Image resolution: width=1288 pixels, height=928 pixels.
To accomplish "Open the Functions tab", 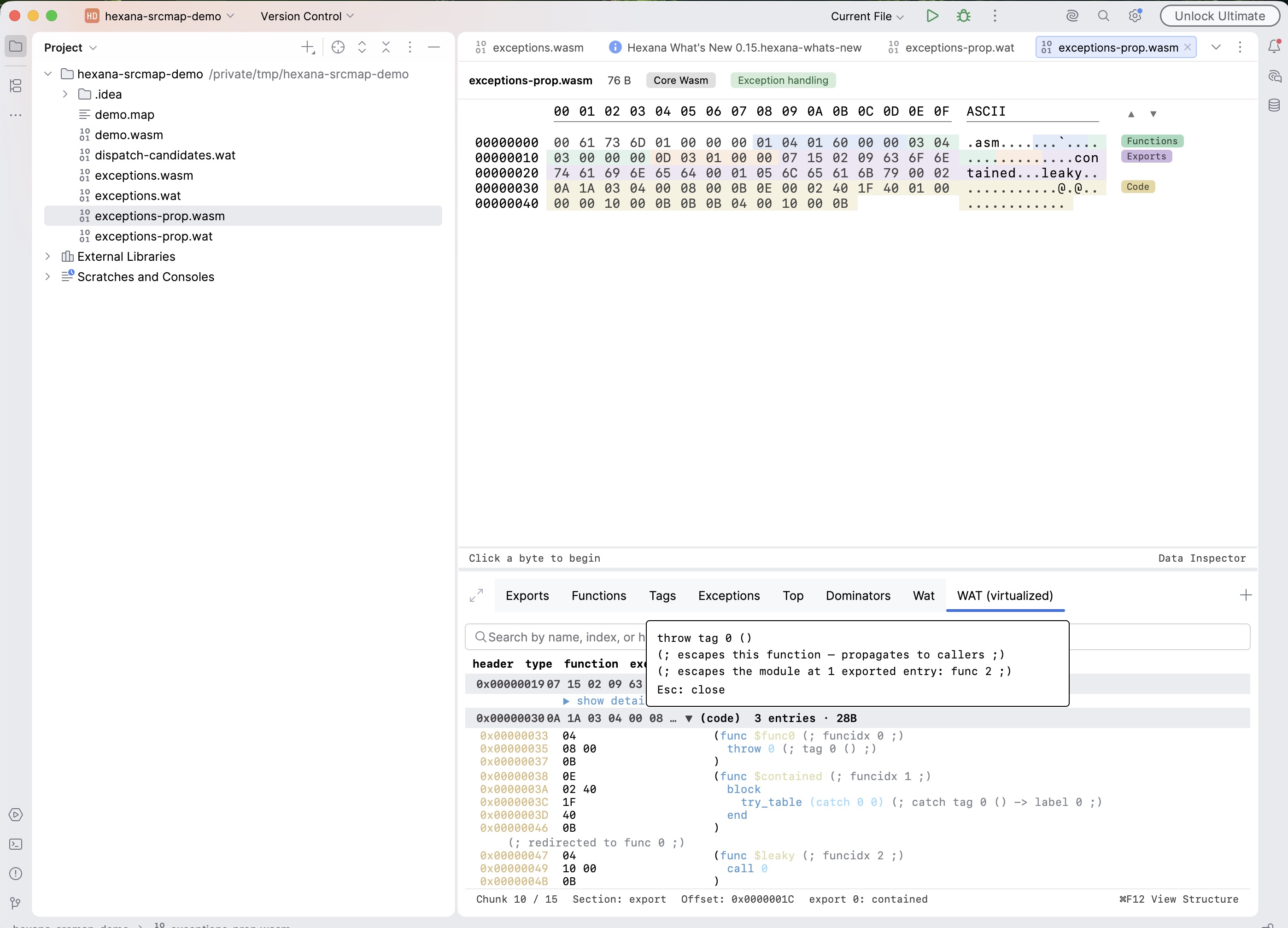I will (598, 595).
